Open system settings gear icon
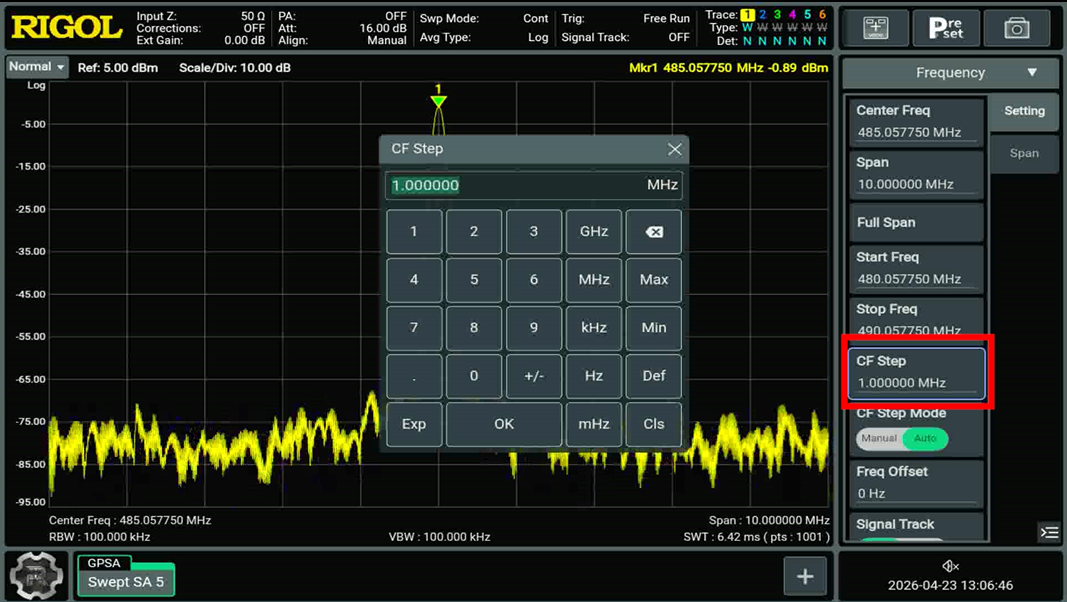This screenshot has height=602, width=1067. 36,576
